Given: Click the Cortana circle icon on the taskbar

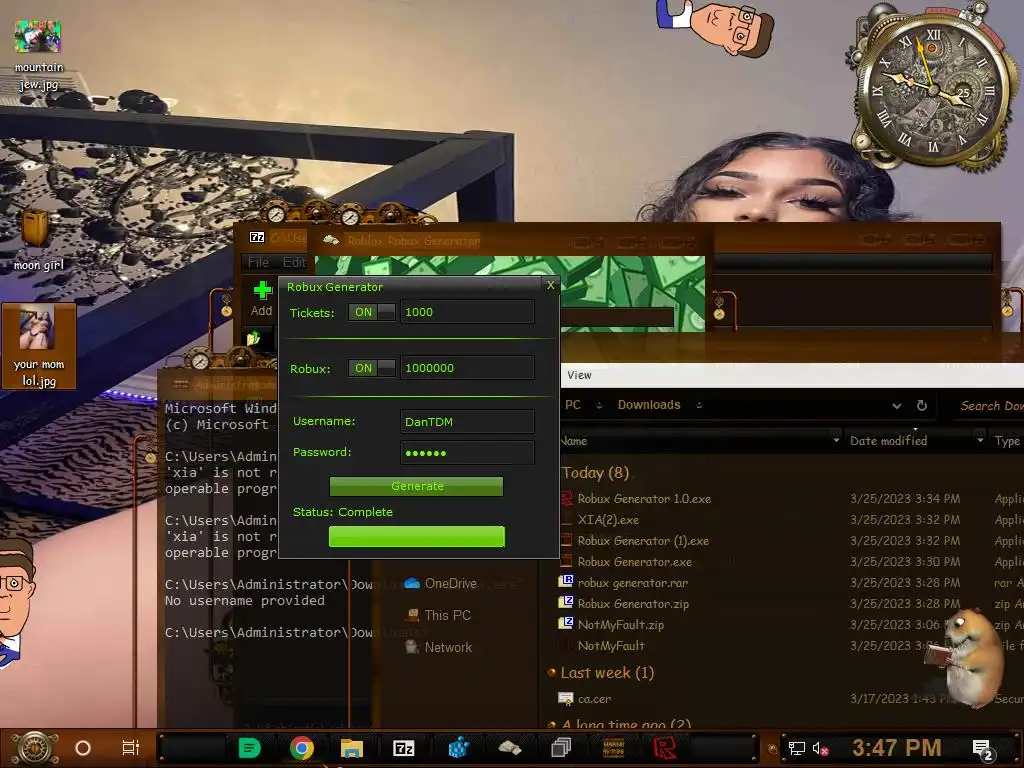Looking at the screenshot, I should point(83,748).
